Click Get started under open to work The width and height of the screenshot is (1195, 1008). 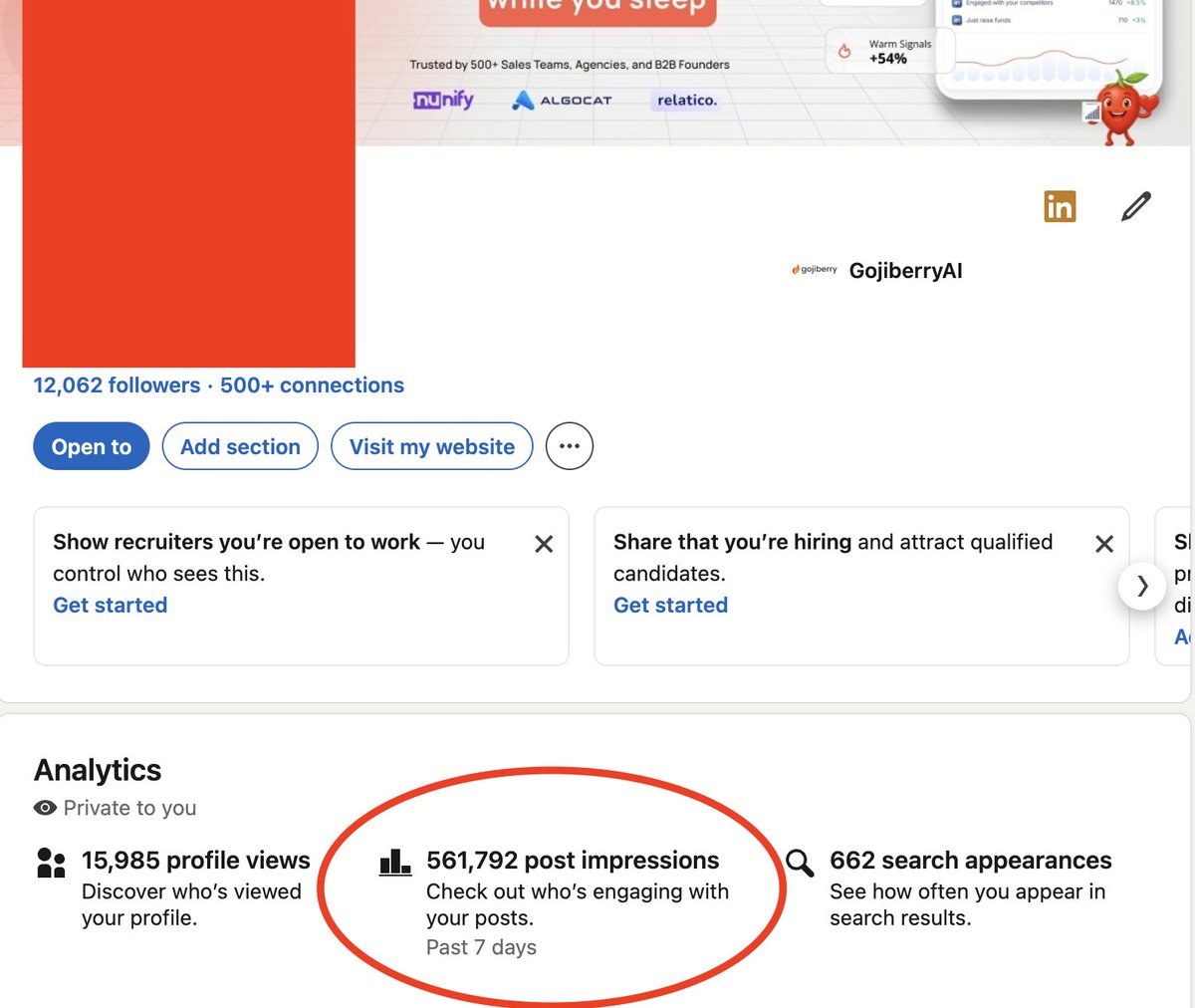point(110,606)
